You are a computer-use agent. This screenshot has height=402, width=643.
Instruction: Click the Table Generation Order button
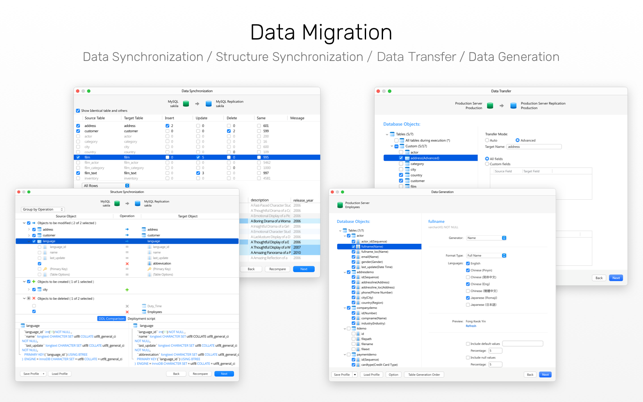pos(424,375)
